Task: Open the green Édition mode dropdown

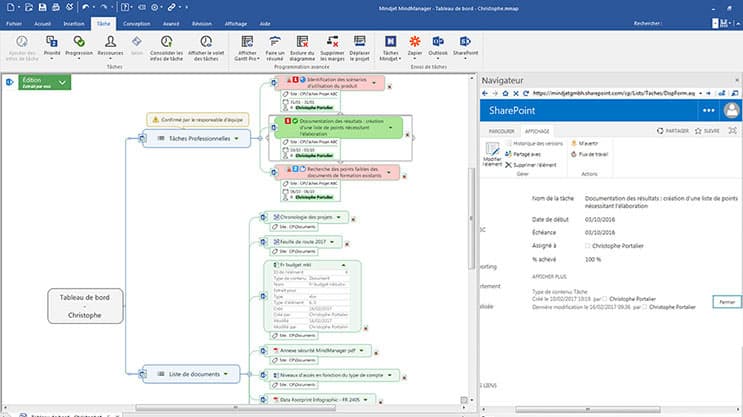Action: (62, 82)
